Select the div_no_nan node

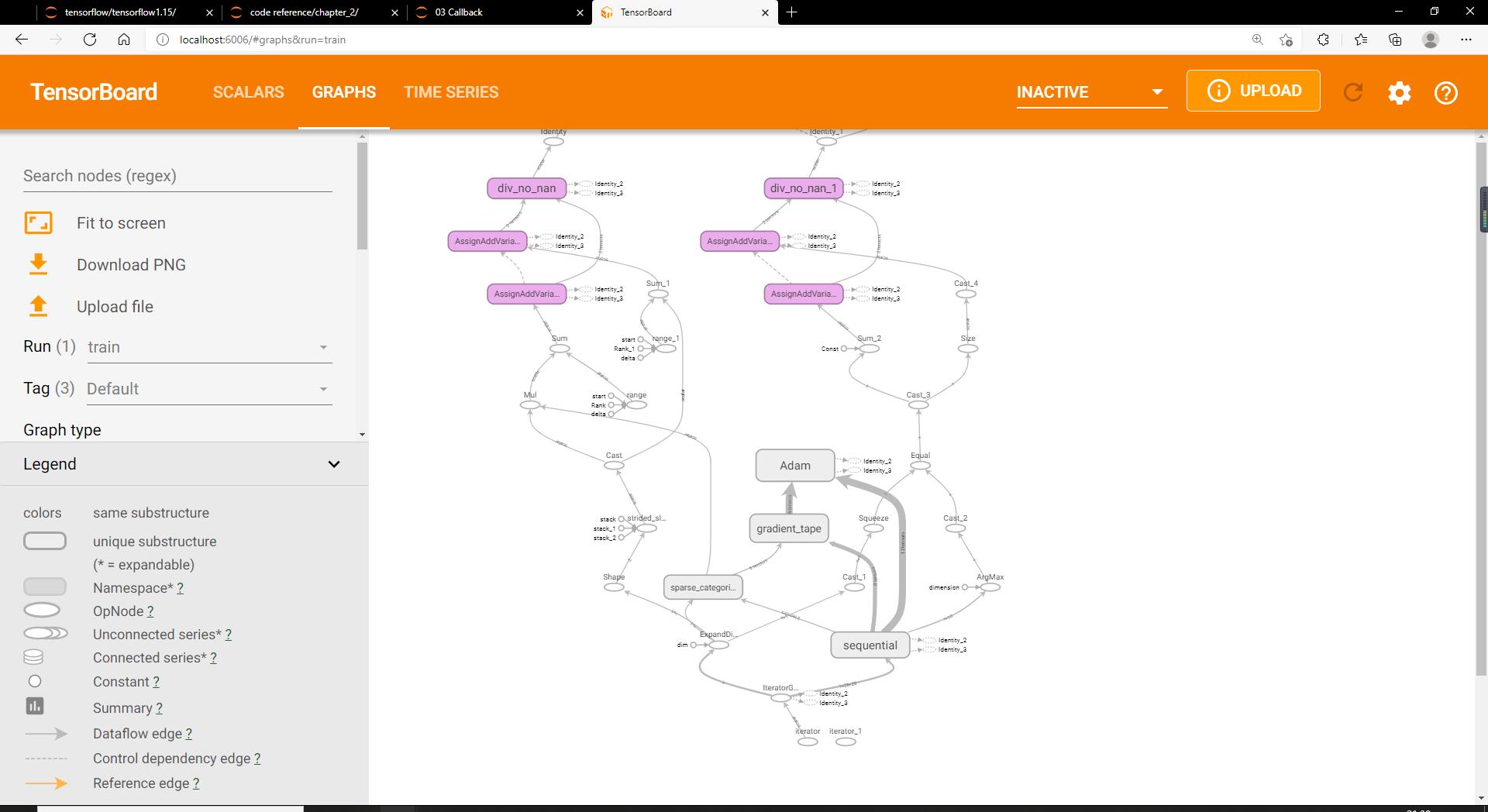pos(527,188)
